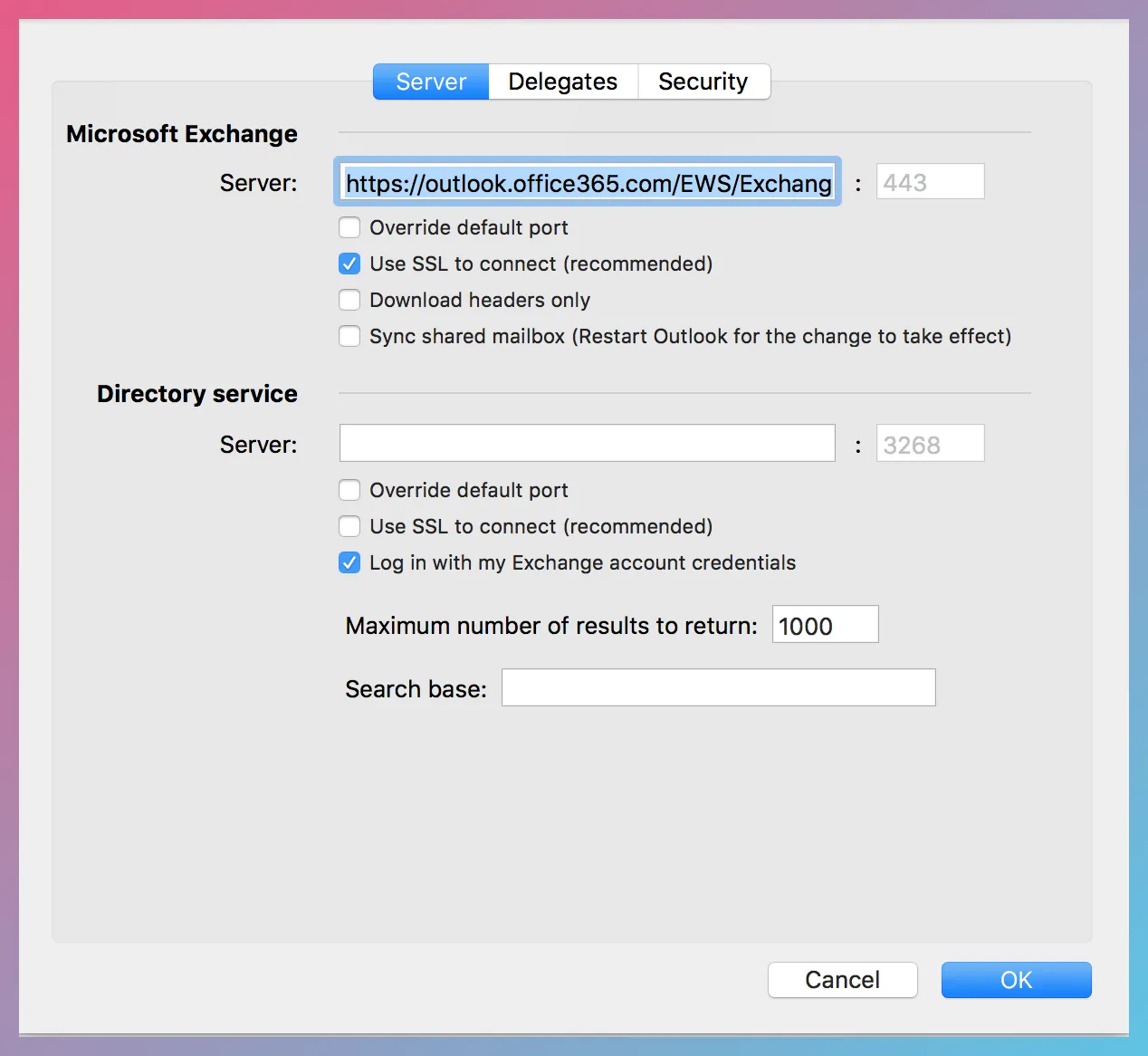Screen dimensions: 1148x1056
Task: Disable Use SSL for the Exchange connection
Action: point(349,264)
